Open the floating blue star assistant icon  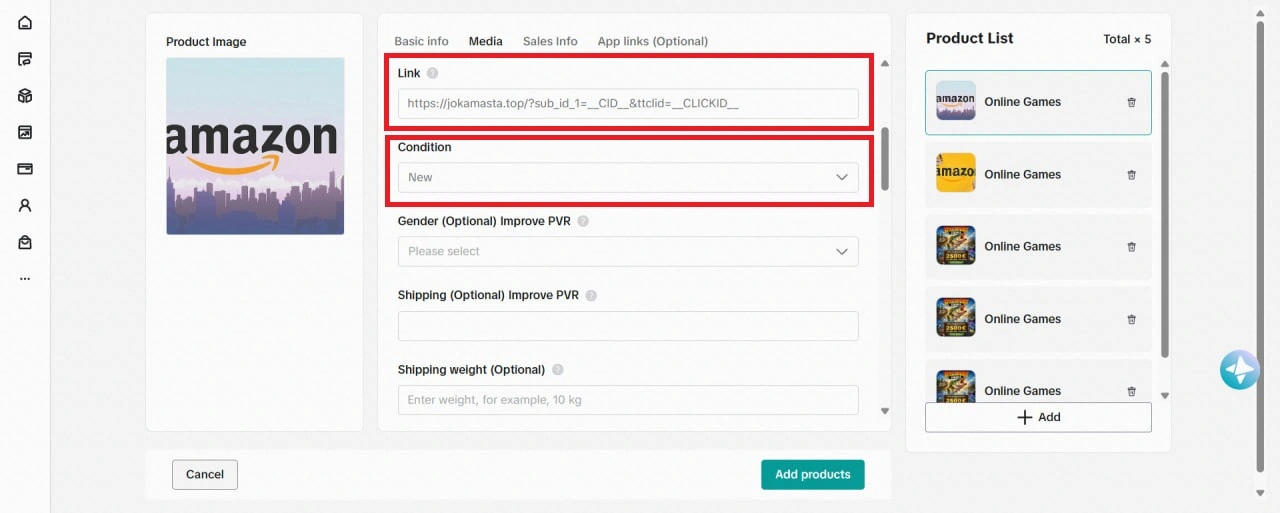[x=1240, y=370]
